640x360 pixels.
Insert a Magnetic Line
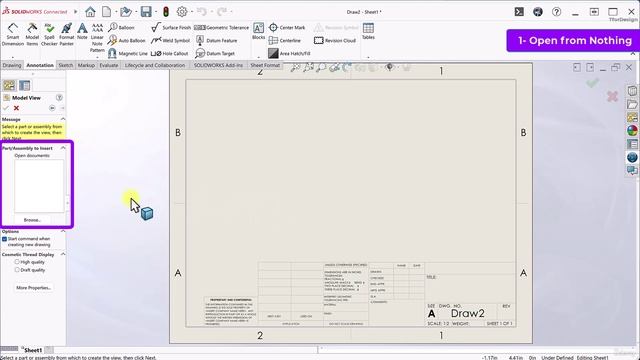[x=128, y=53]
